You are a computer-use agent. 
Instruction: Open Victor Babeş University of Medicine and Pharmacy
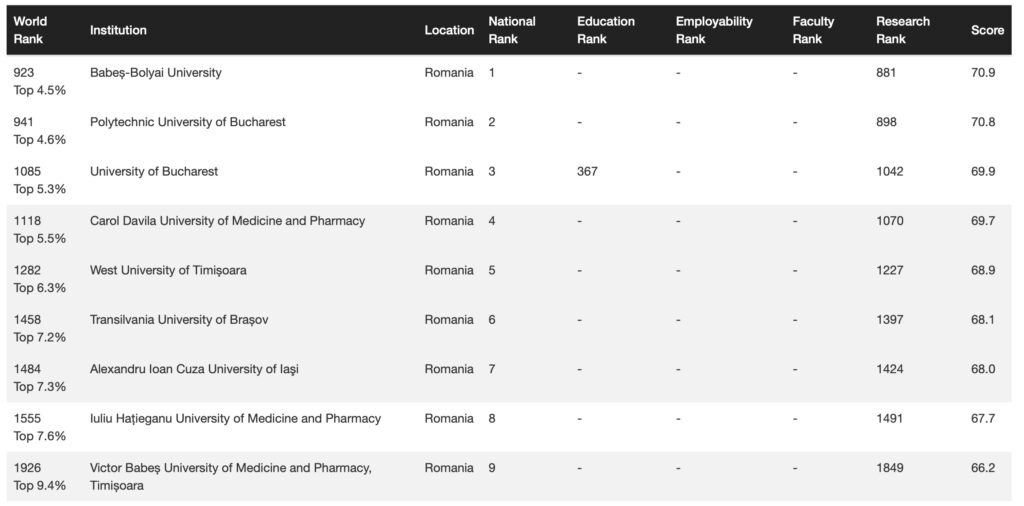[230, 468]
